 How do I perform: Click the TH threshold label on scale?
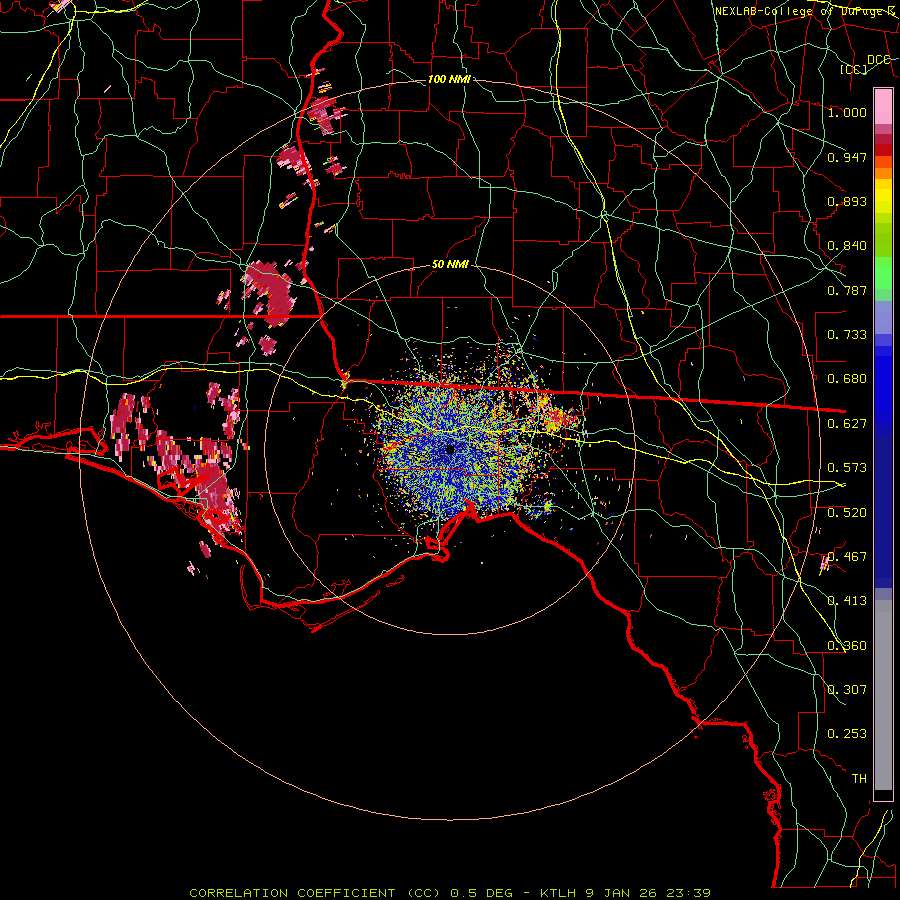coord(859,779)
